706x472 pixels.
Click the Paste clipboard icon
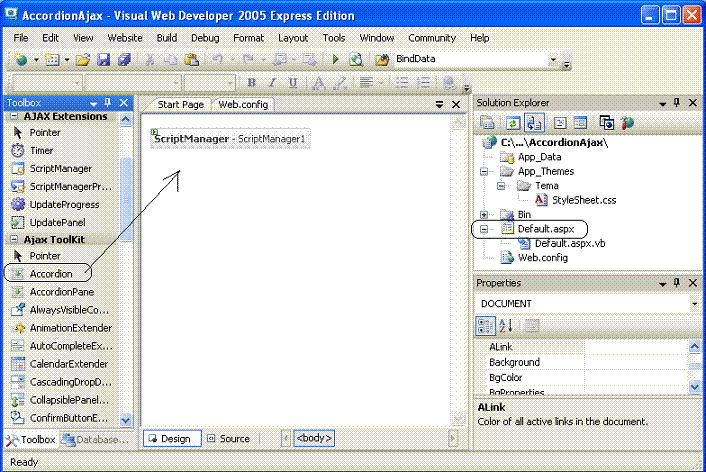(192, 59)
